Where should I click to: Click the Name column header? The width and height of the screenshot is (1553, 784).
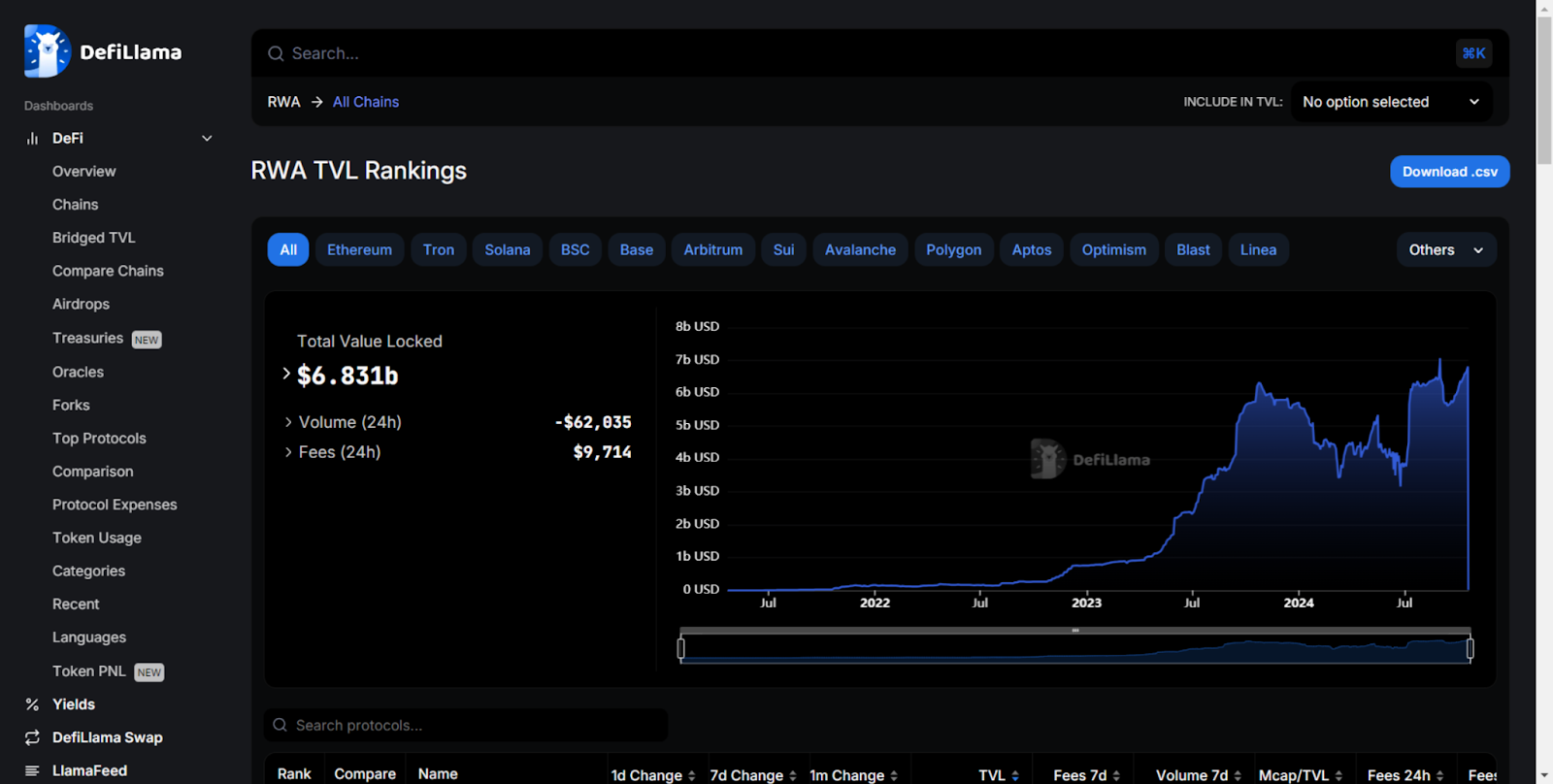click(438, 774)
